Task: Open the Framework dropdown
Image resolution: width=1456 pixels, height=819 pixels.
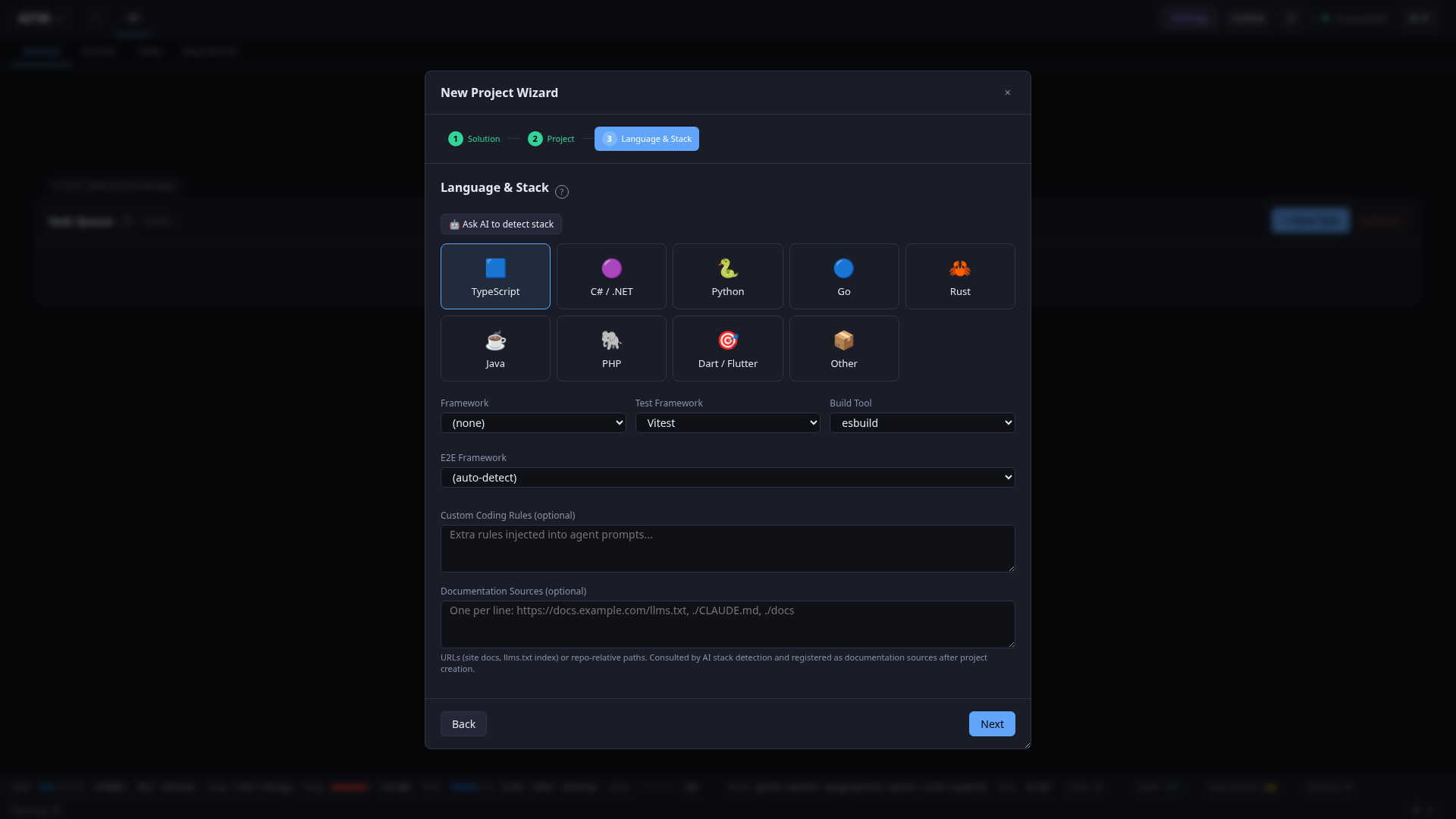Action: 533,422
